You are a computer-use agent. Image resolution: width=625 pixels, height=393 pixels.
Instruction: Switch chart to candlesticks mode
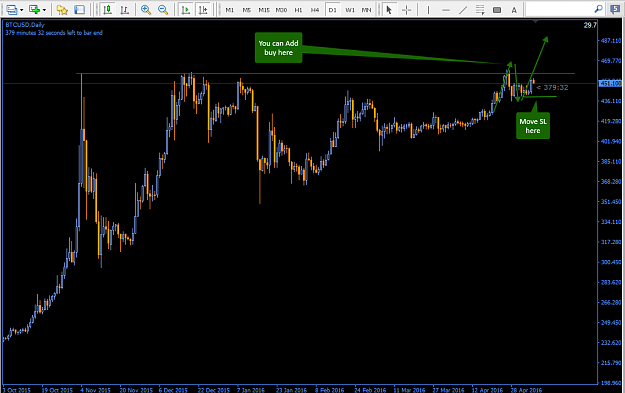107,10
